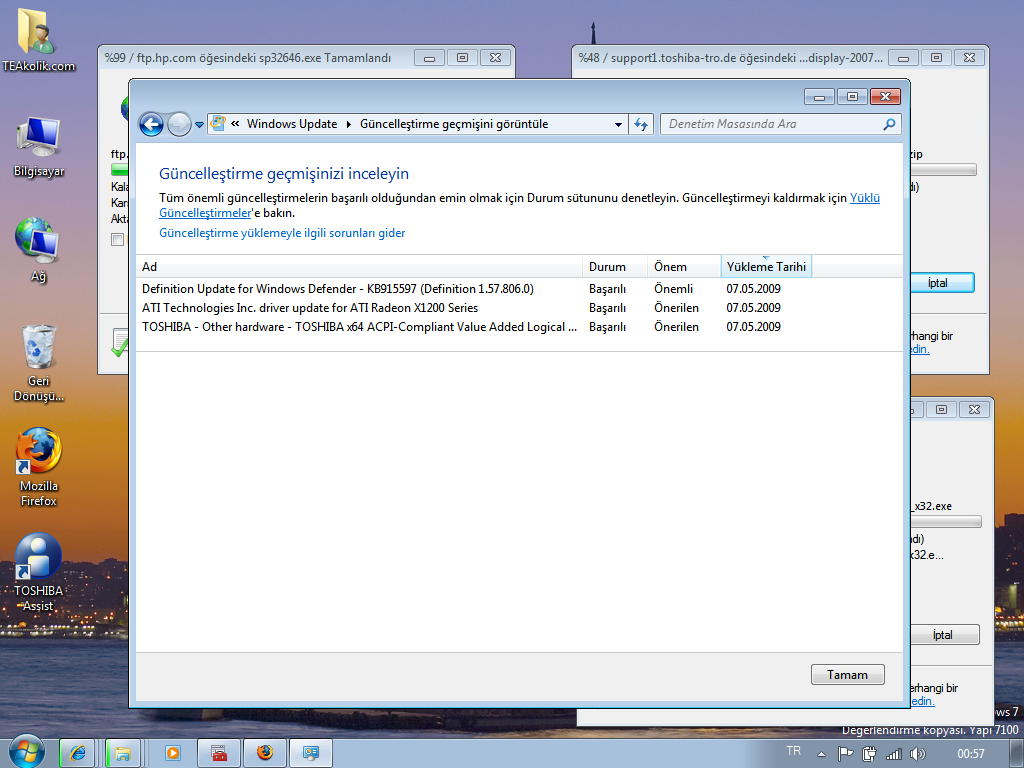Open the Action Center flag tray icon
The height and width of the screenshot is (768, 1024).
tap(845, 754)
